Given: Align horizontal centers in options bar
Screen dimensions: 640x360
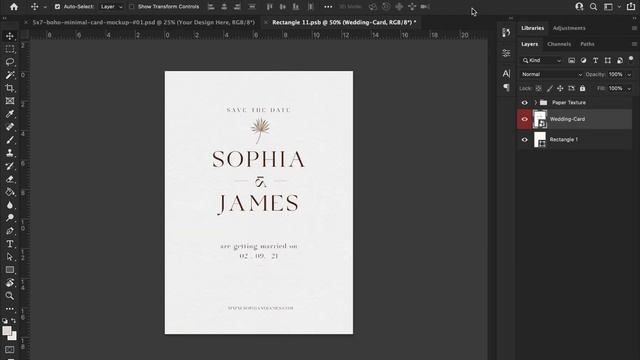Looking at the screenshot, I should (x=224, y=7).
